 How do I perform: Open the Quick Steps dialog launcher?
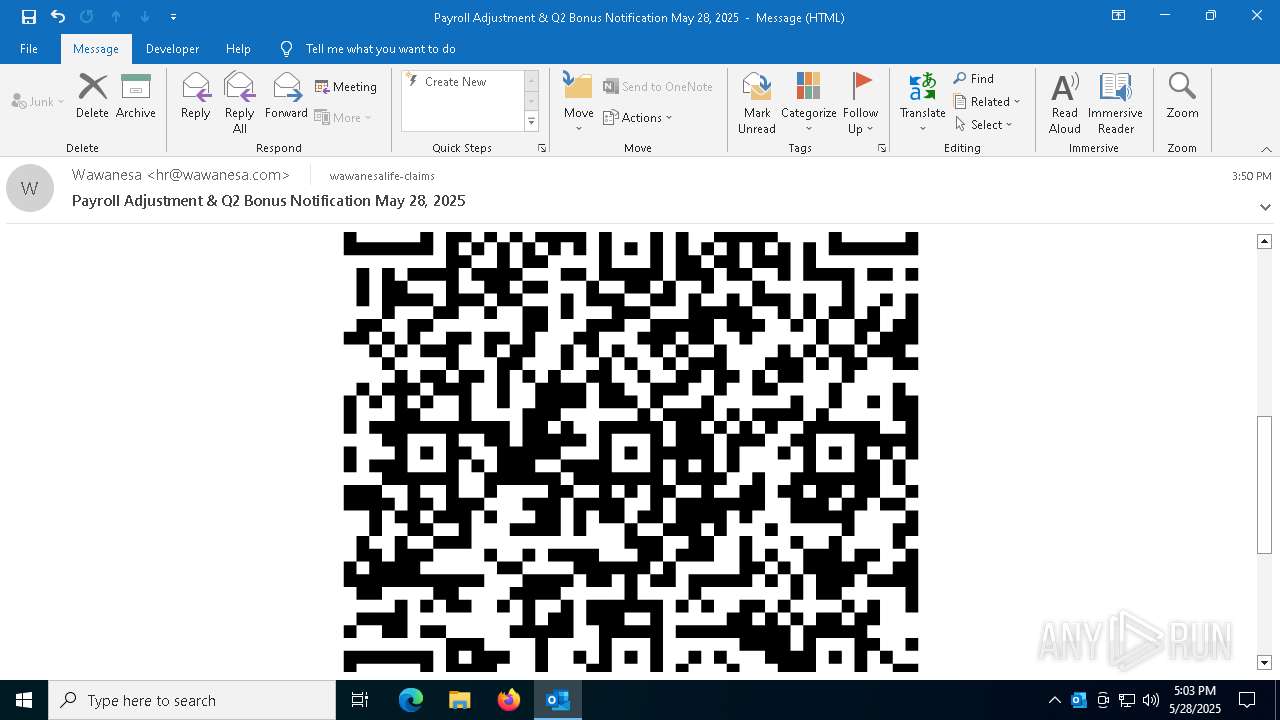(542, 148)
